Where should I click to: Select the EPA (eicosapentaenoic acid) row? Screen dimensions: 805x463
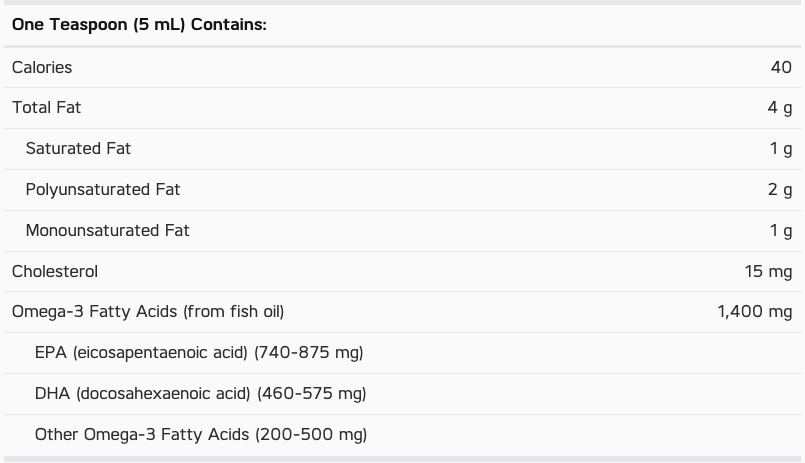tap(402, 353)
